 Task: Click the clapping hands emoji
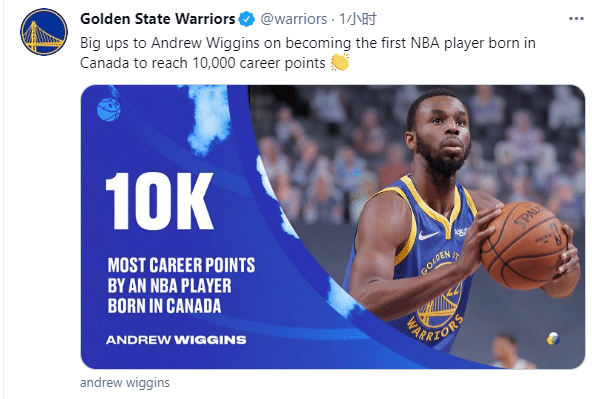(x=340, y=62)
